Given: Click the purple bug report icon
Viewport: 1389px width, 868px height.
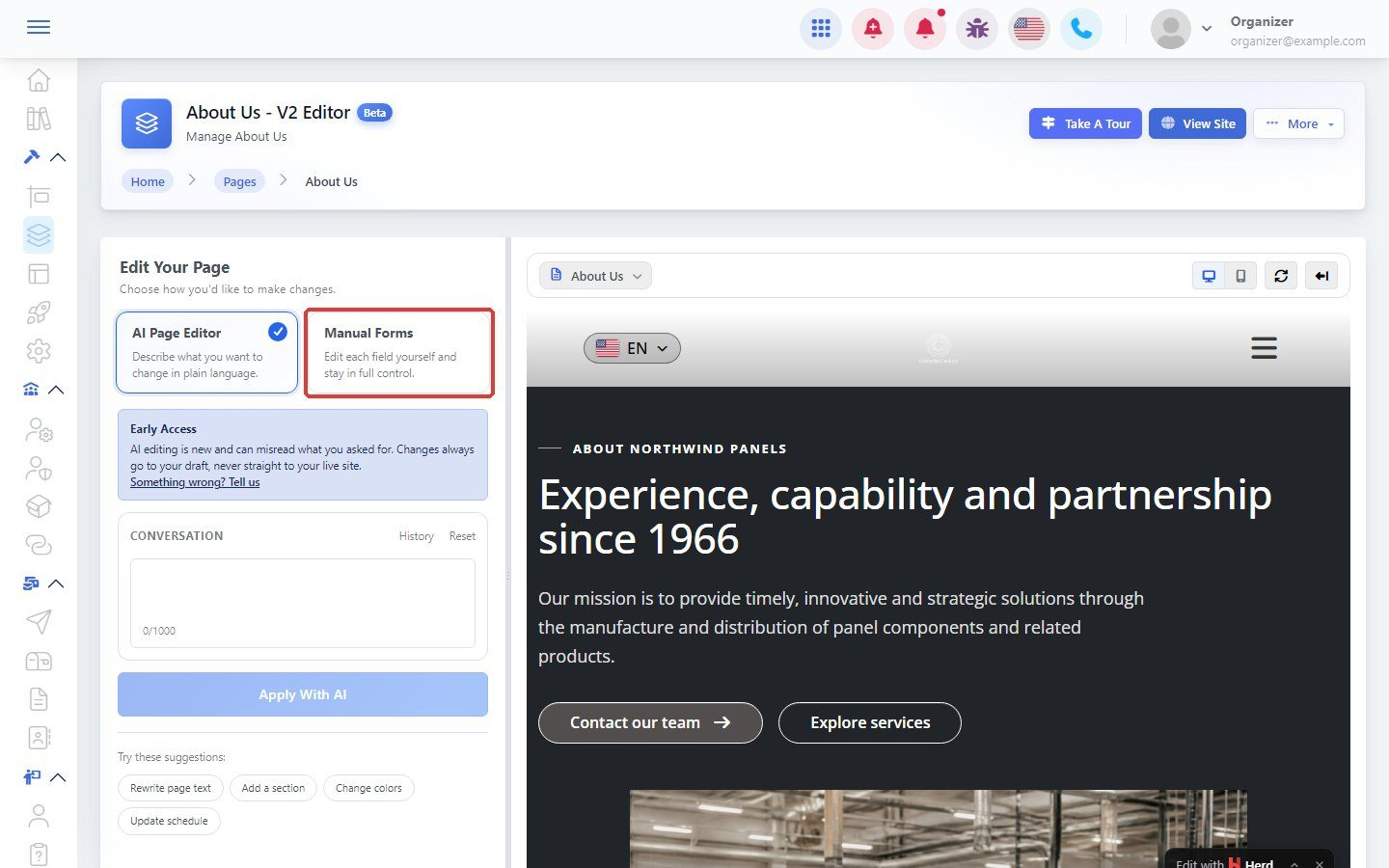Looking at the screenshot, I should (x=977, y=29).
